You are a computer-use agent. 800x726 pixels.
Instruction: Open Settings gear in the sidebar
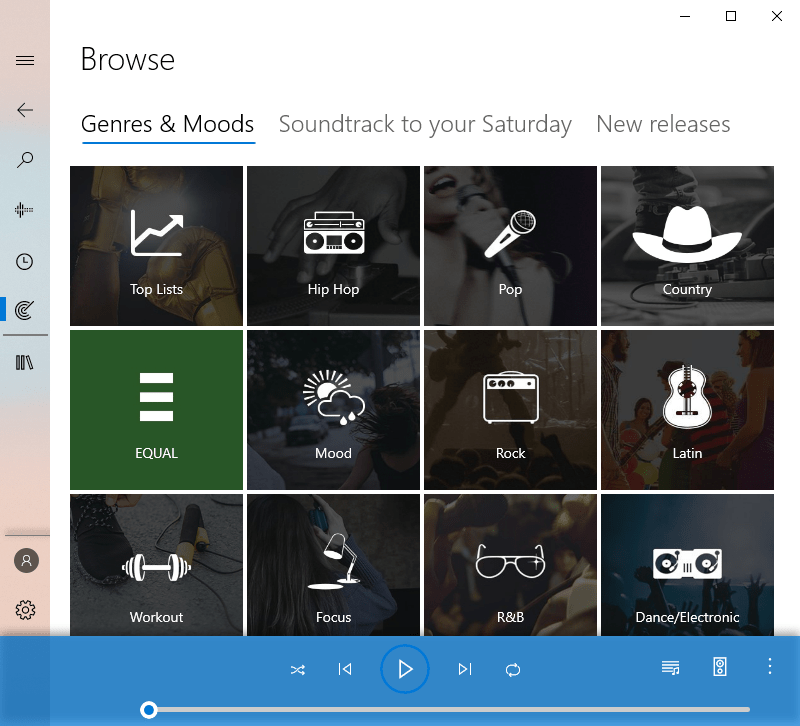tap(26, 610)
